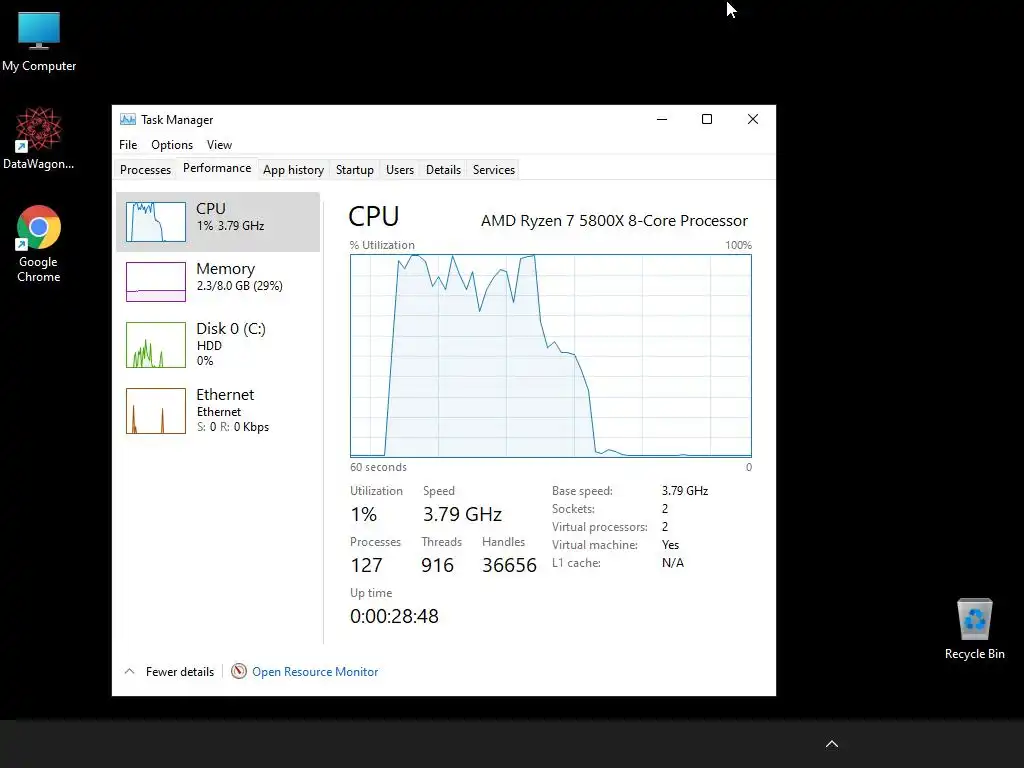
Task: Open the File menu
Action: pos(128,145)
